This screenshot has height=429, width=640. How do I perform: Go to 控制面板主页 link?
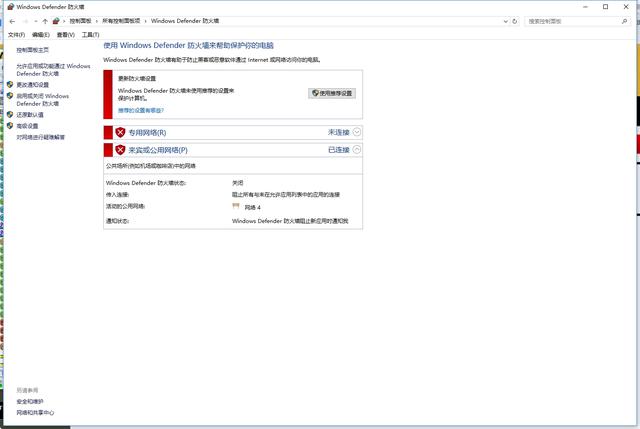pos(33,50)
